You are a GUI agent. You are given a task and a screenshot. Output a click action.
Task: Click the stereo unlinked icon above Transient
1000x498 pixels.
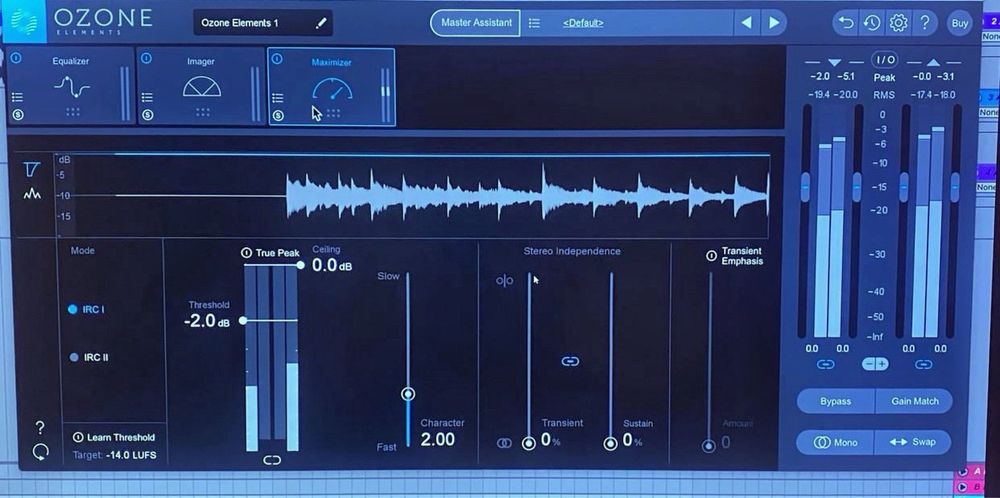click(x=504, y=281)
